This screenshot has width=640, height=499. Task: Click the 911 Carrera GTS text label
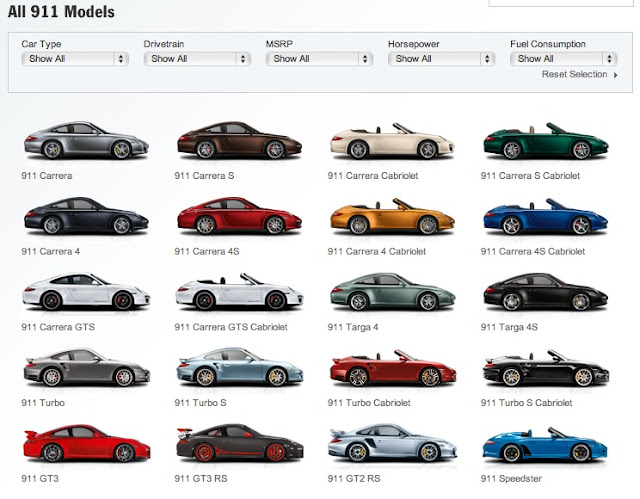[58, 327]
